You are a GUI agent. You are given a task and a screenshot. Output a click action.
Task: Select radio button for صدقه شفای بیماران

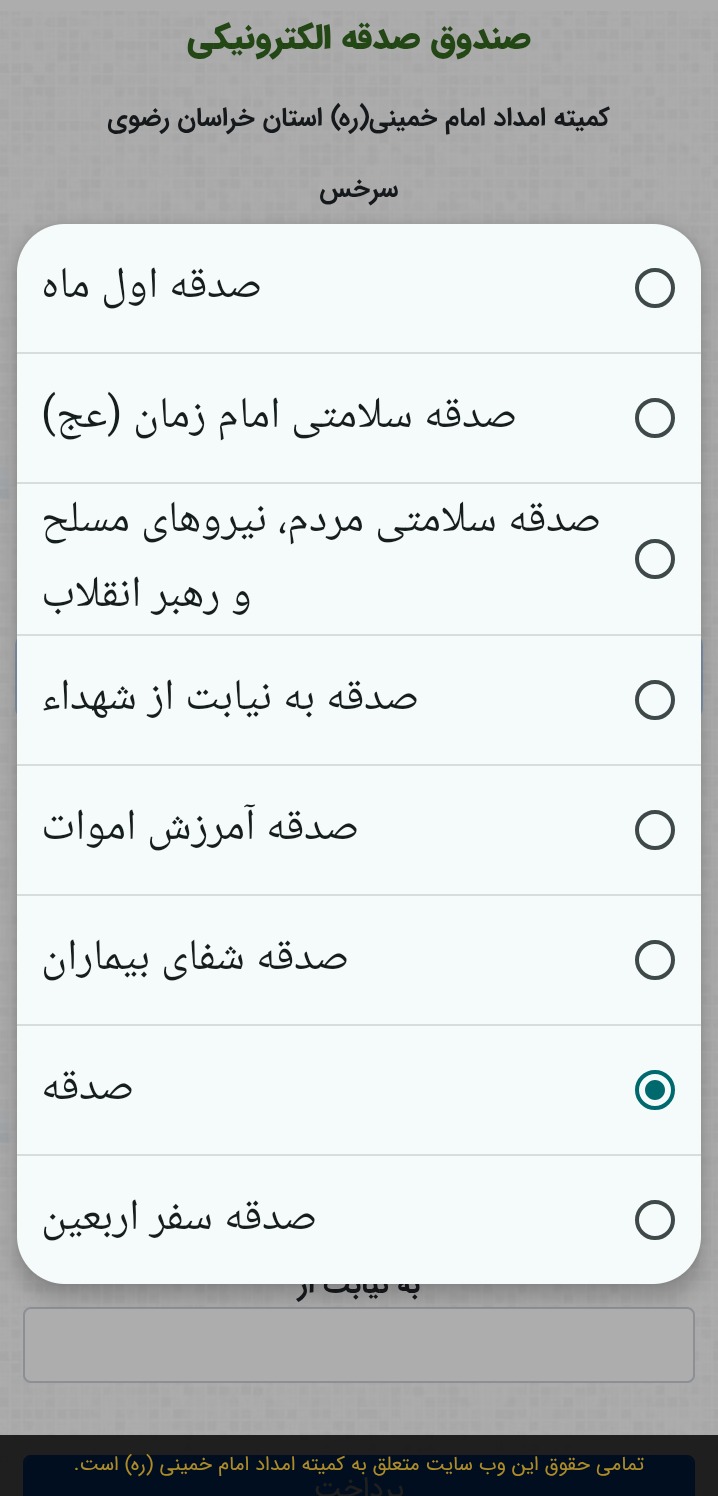(x=654, y=960)
